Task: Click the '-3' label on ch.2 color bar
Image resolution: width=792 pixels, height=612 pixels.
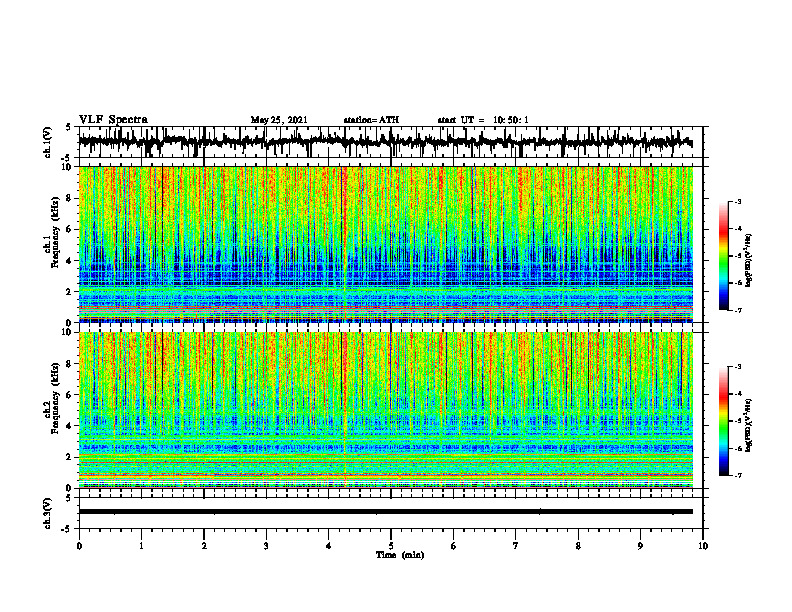Action: point(738,367)
